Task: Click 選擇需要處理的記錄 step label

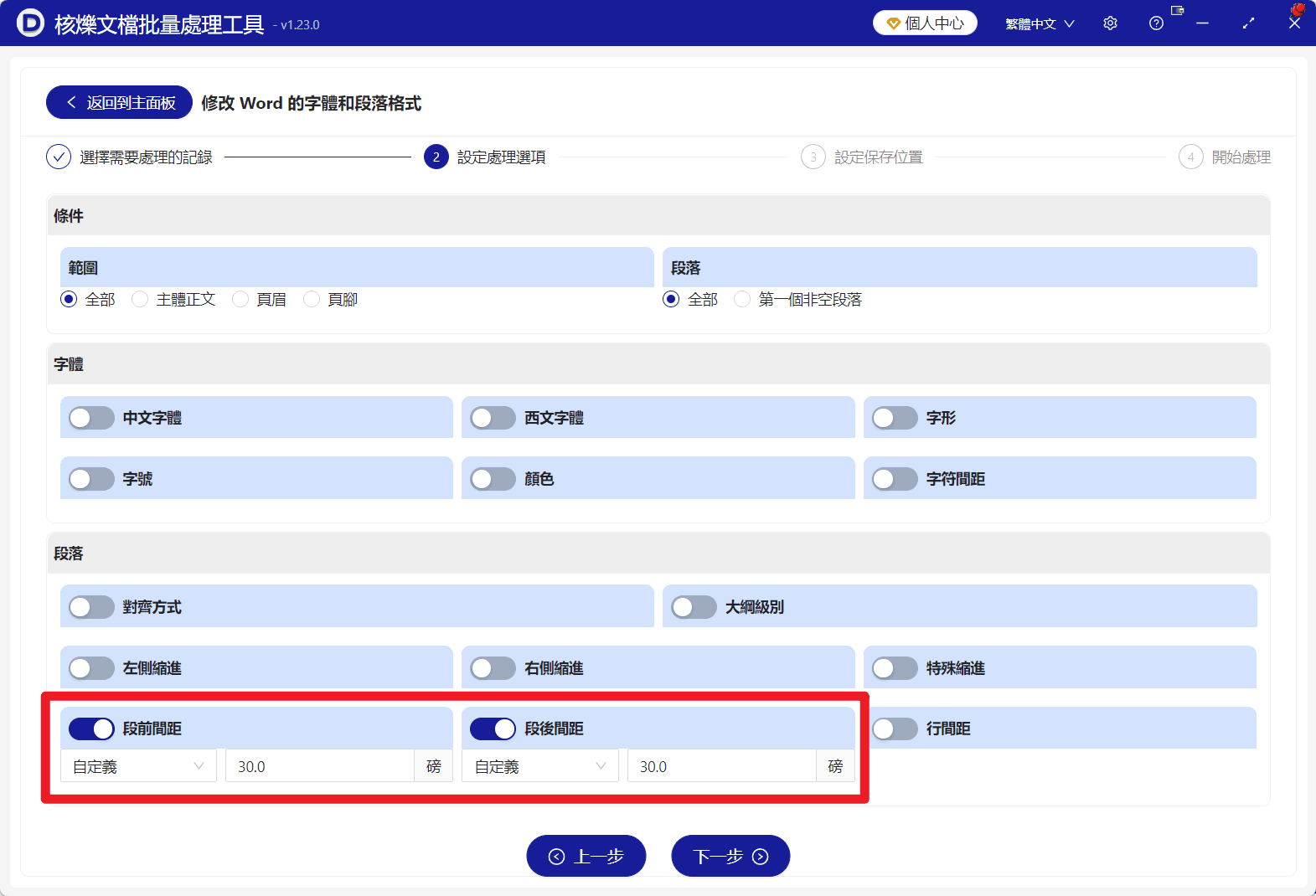Action: [146, 157]
